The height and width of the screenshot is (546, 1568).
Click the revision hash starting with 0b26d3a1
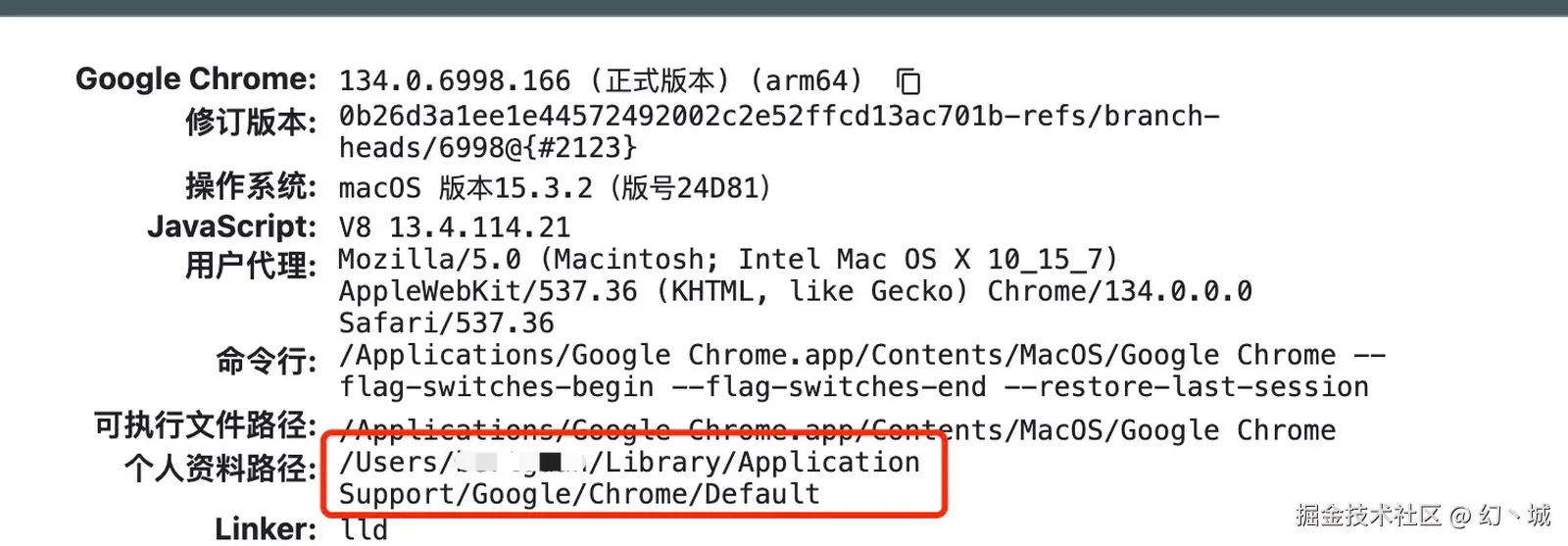point(778,117)
